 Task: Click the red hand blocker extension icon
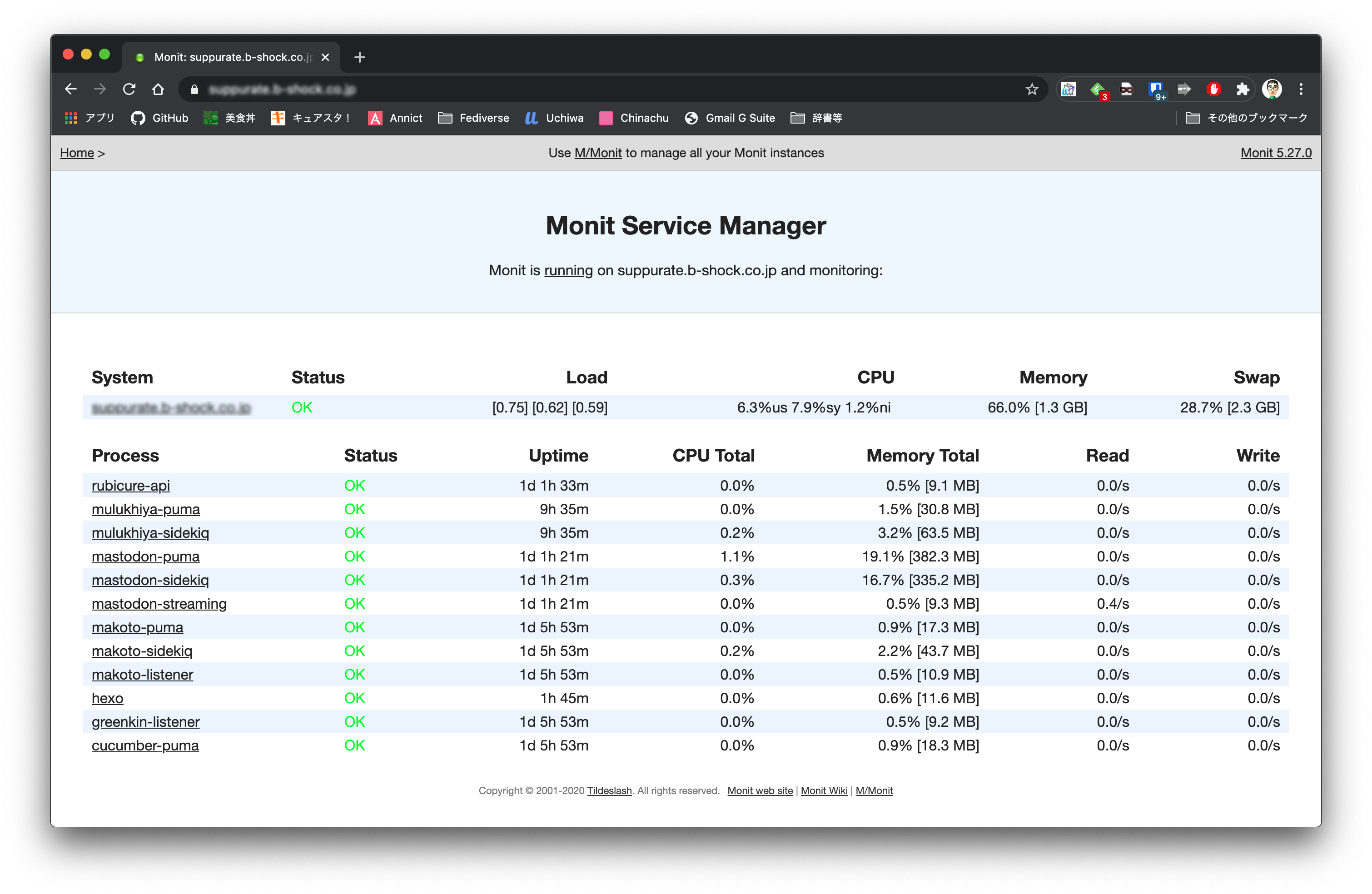[1213, 89]
